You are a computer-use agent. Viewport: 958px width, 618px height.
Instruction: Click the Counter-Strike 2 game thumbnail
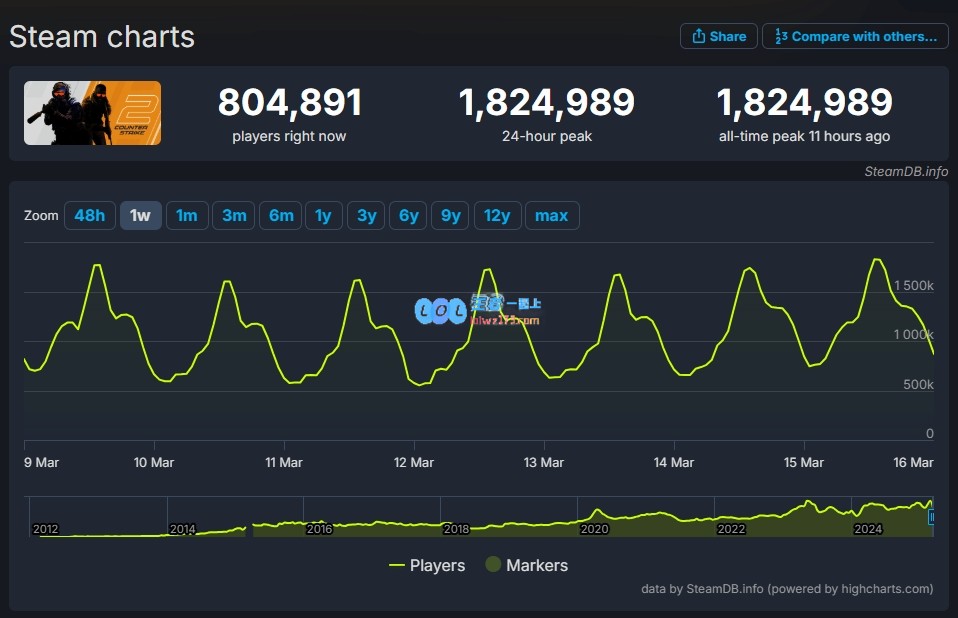92,113
